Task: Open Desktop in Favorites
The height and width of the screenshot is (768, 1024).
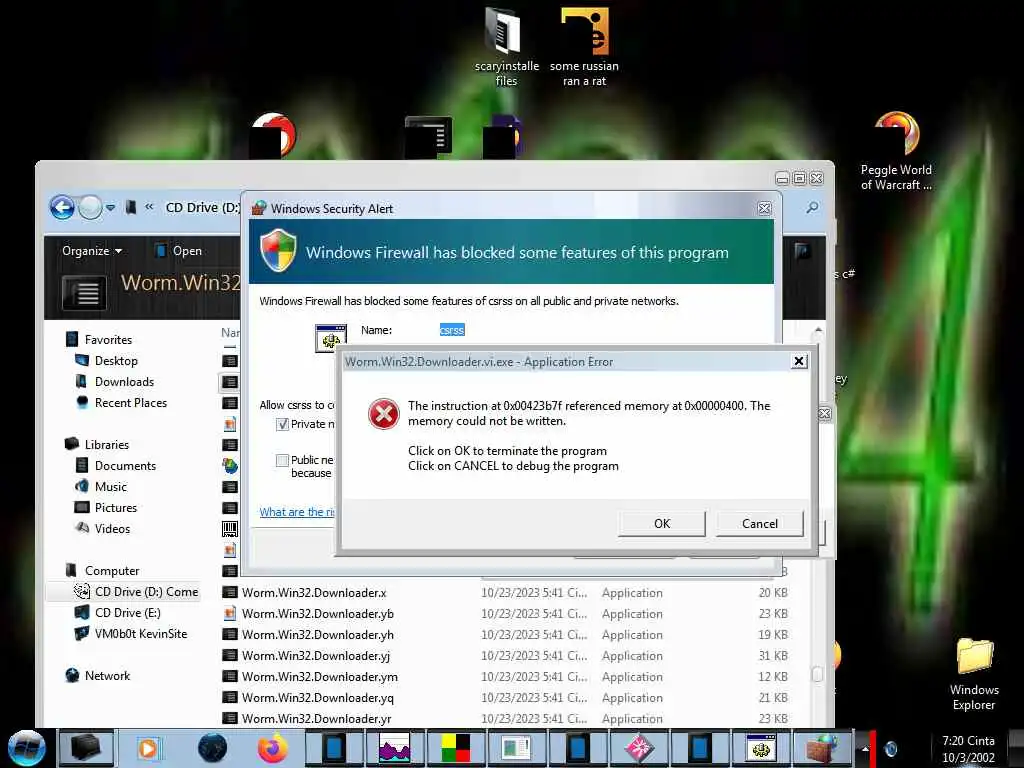Action: point(106,360)
